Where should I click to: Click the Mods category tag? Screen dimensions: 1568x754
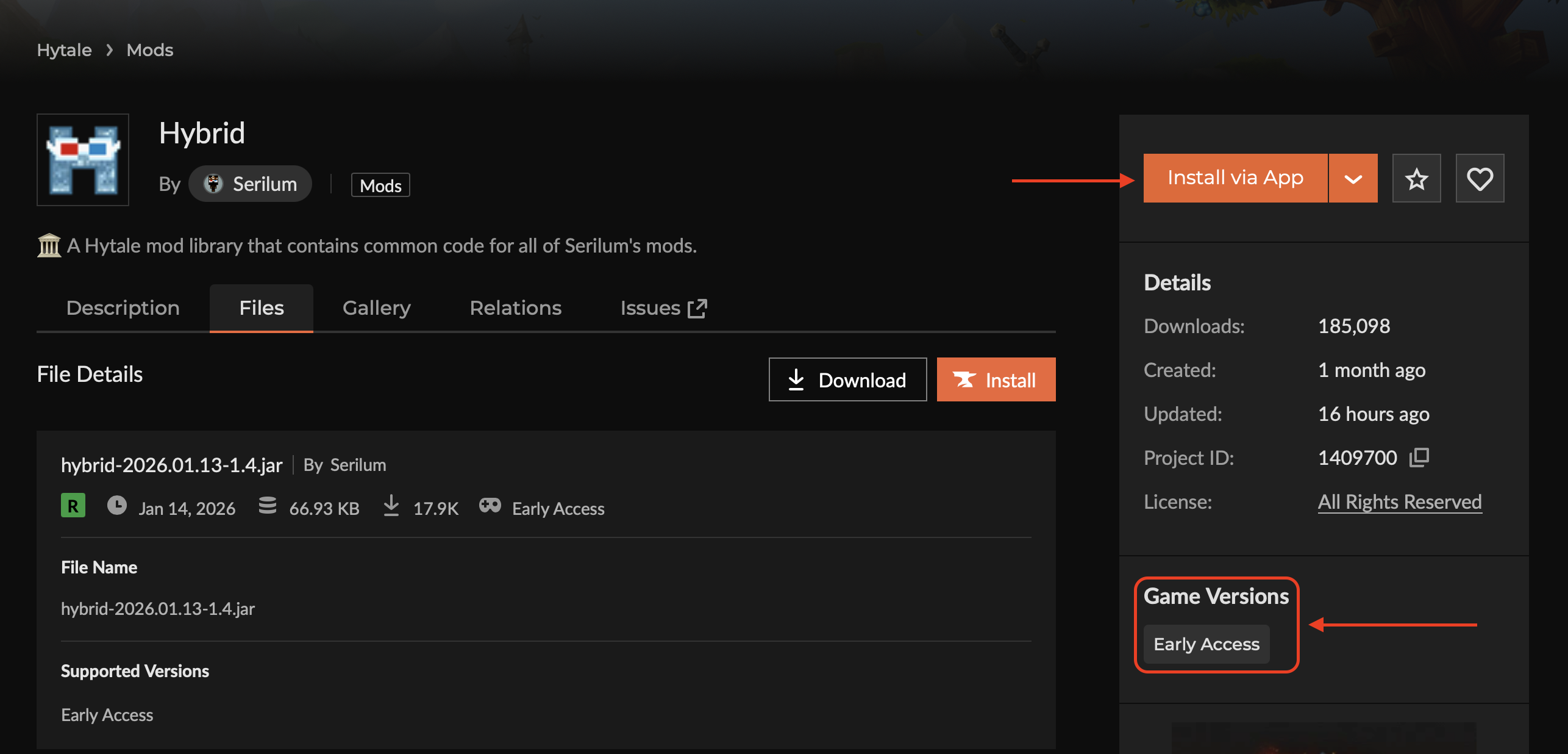pyautogui.click(x=380, y=185)
